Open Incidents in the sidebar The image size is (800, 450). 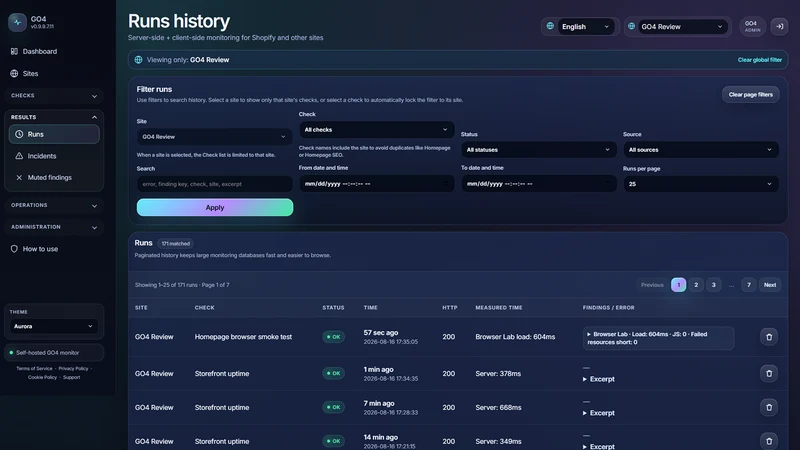pos(54,156)
